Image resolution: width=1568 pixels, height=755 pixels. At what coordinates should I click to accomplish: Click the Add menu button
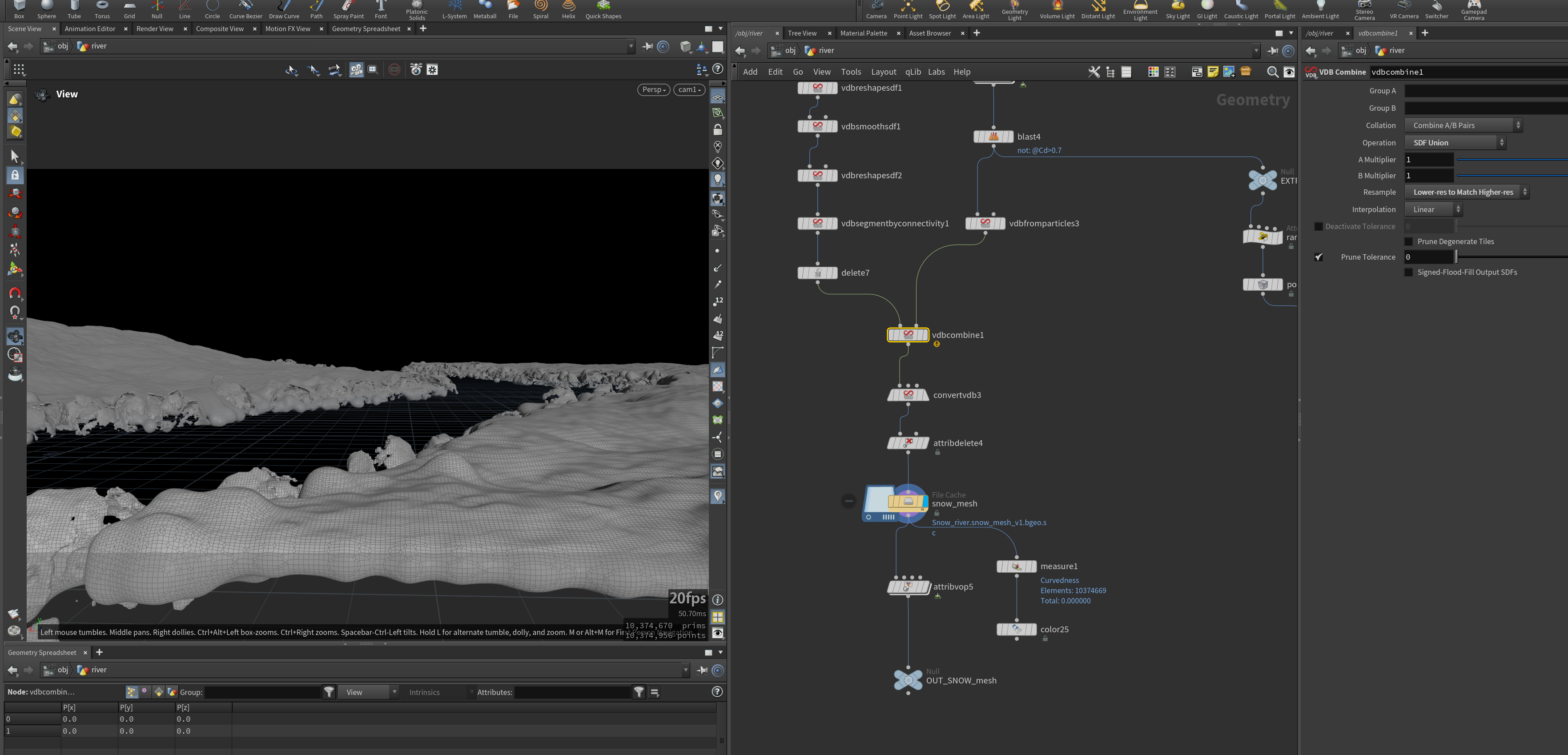click(x=750, y=72)
